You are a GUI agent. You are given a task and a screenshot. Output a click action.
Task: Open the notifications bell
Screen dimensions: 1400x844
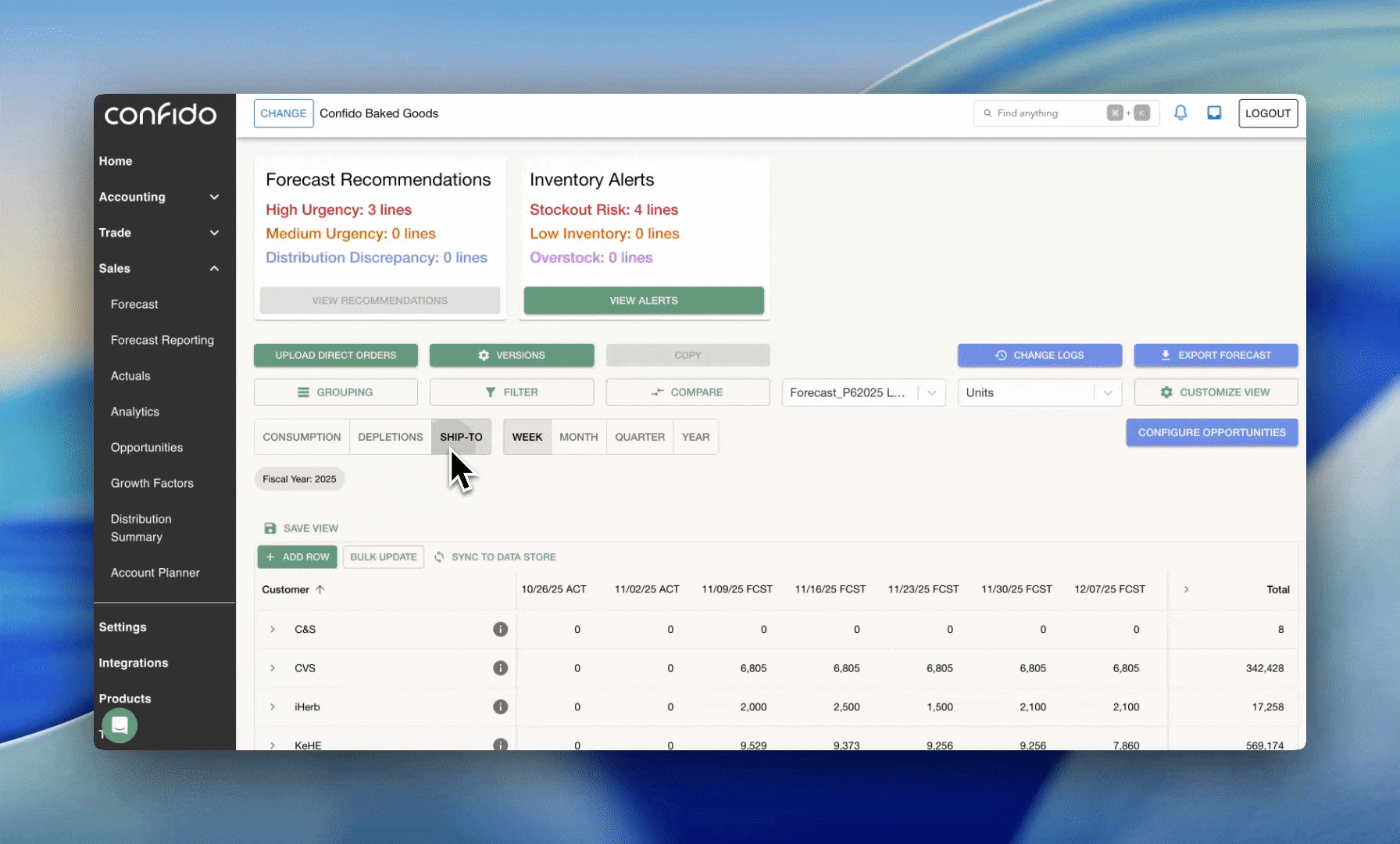pos(1180,113)
